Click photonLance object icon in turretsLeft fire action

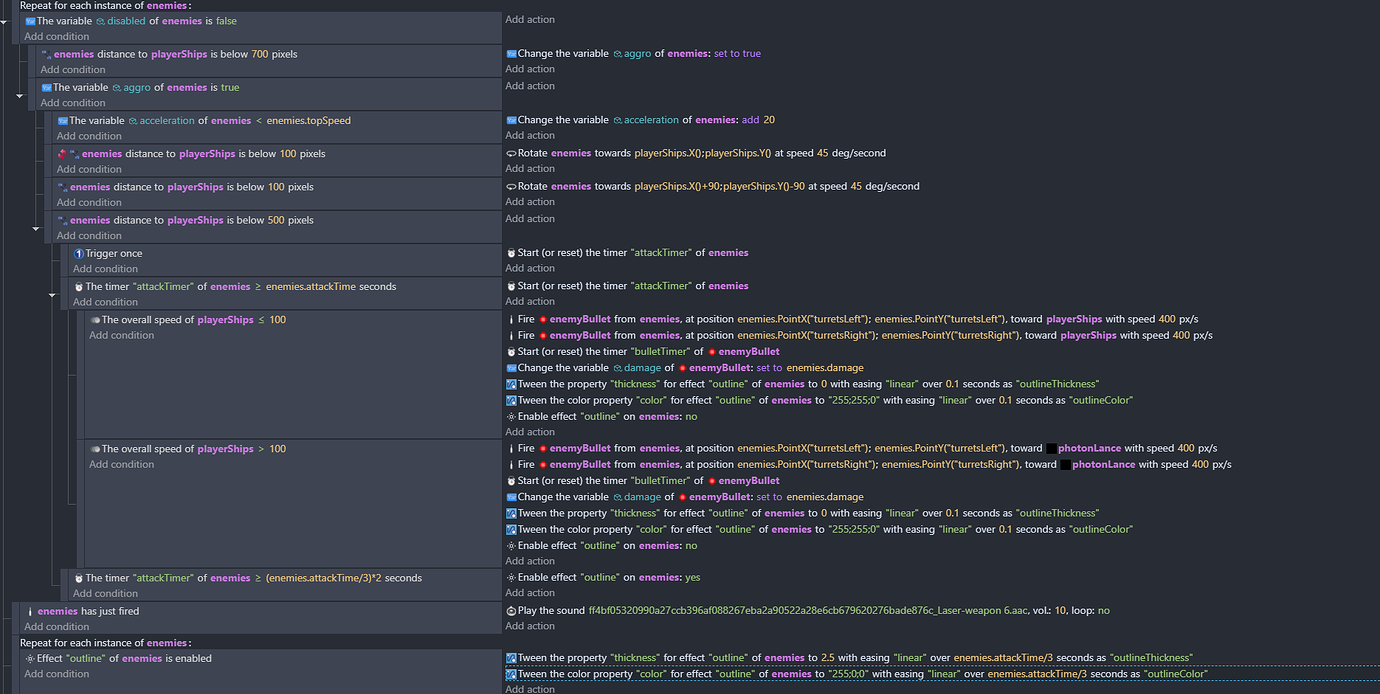[x=1051, y=449]
